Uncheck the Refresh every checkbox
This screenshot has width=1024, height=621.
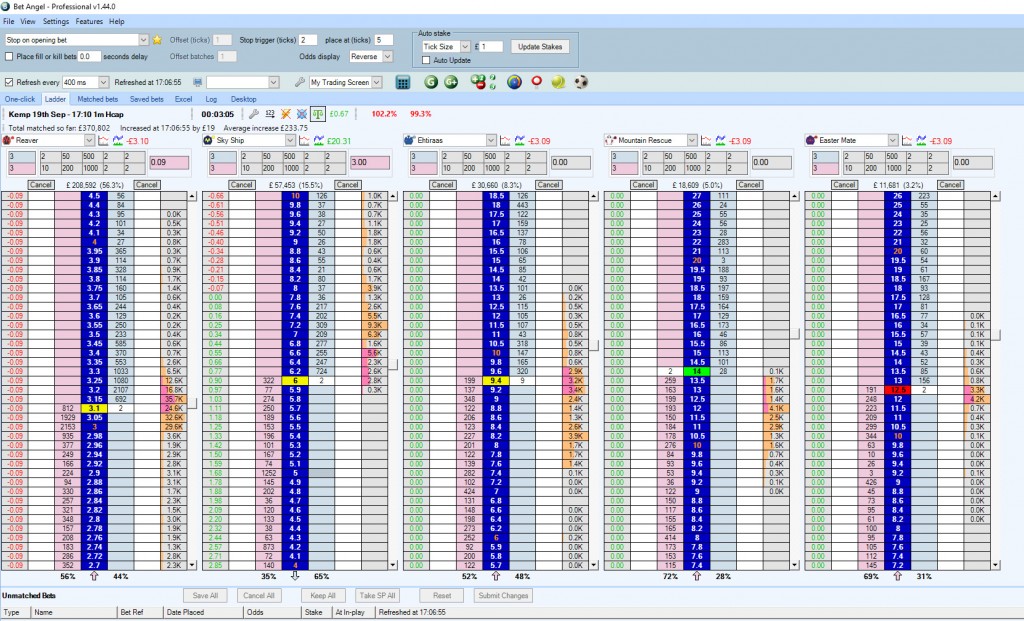click(9, 82)
